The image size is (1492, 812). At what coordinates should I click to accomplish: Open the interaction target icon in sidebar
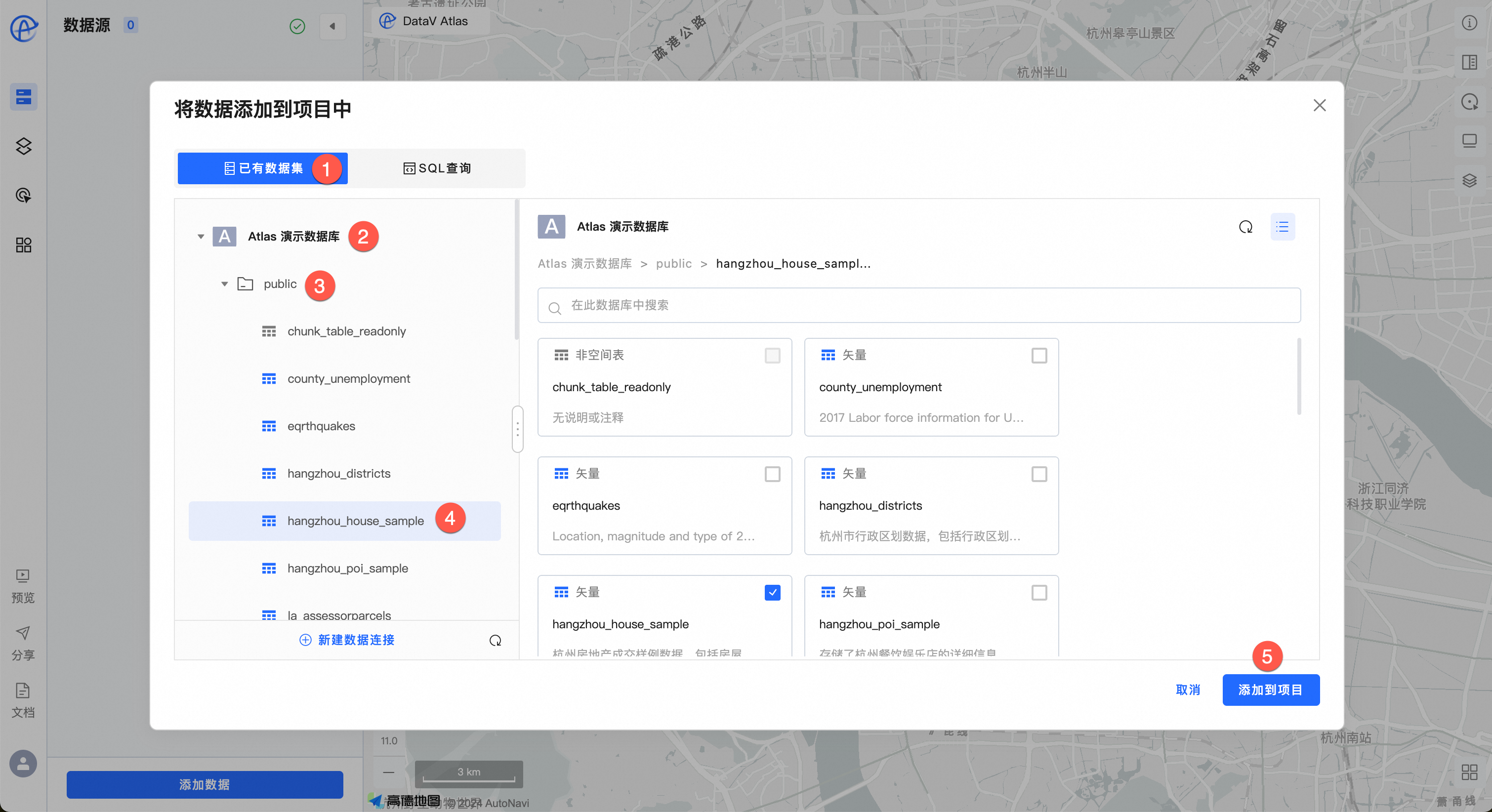(24, 195)
